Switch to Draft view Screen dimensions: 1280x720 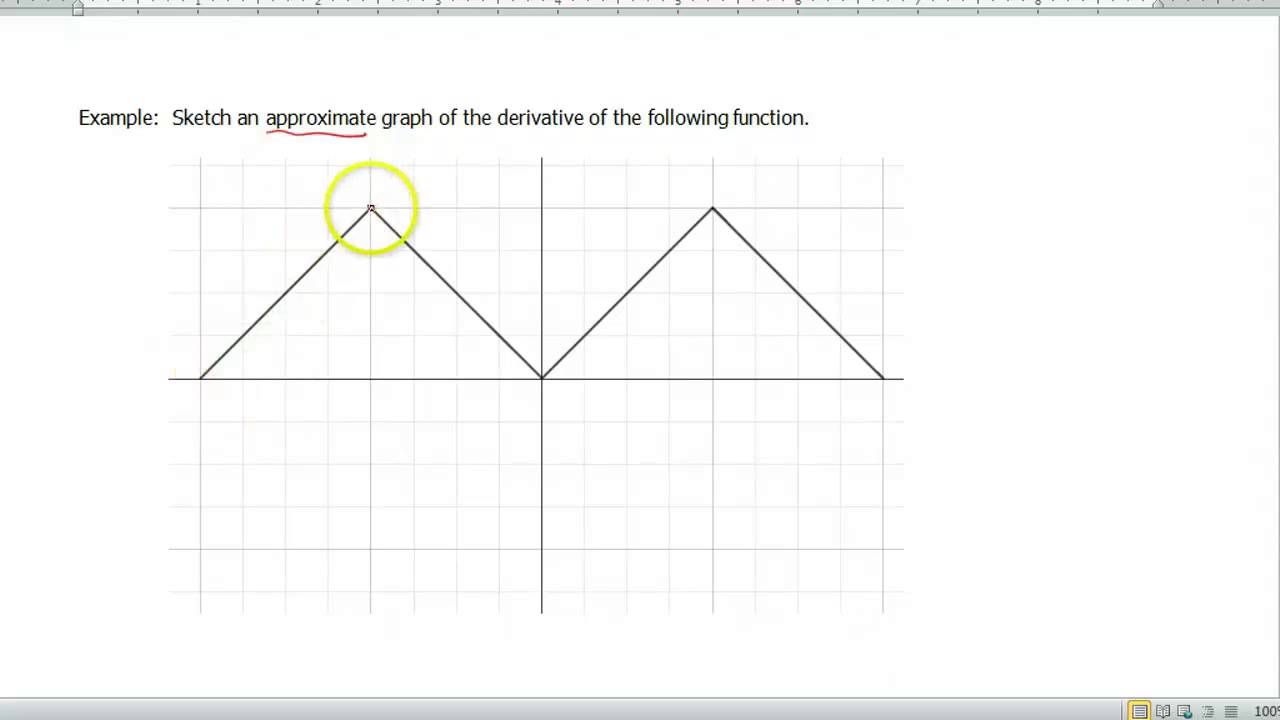[1231, 711]
